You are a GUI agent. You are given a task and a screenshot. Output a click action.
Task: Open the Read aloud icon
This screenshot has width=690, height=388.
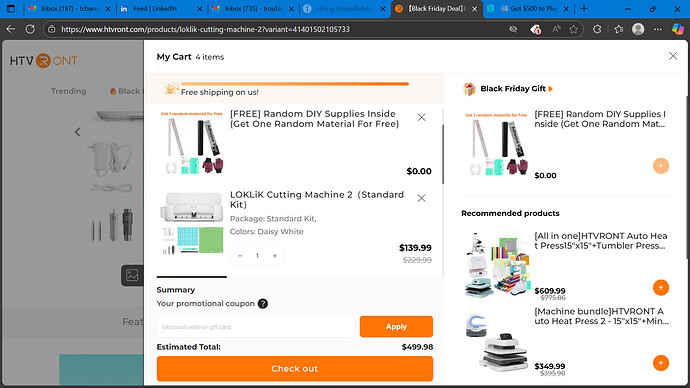[556, 29]
